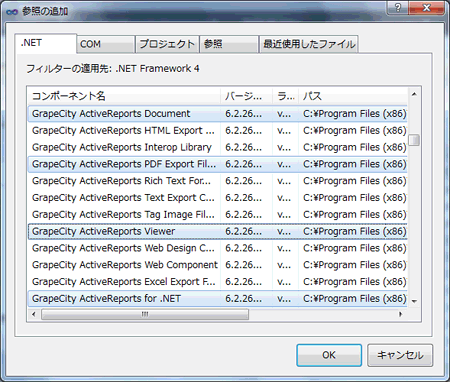Switch to the 参照 tab
450x382 pixels.
click(229, 44)
